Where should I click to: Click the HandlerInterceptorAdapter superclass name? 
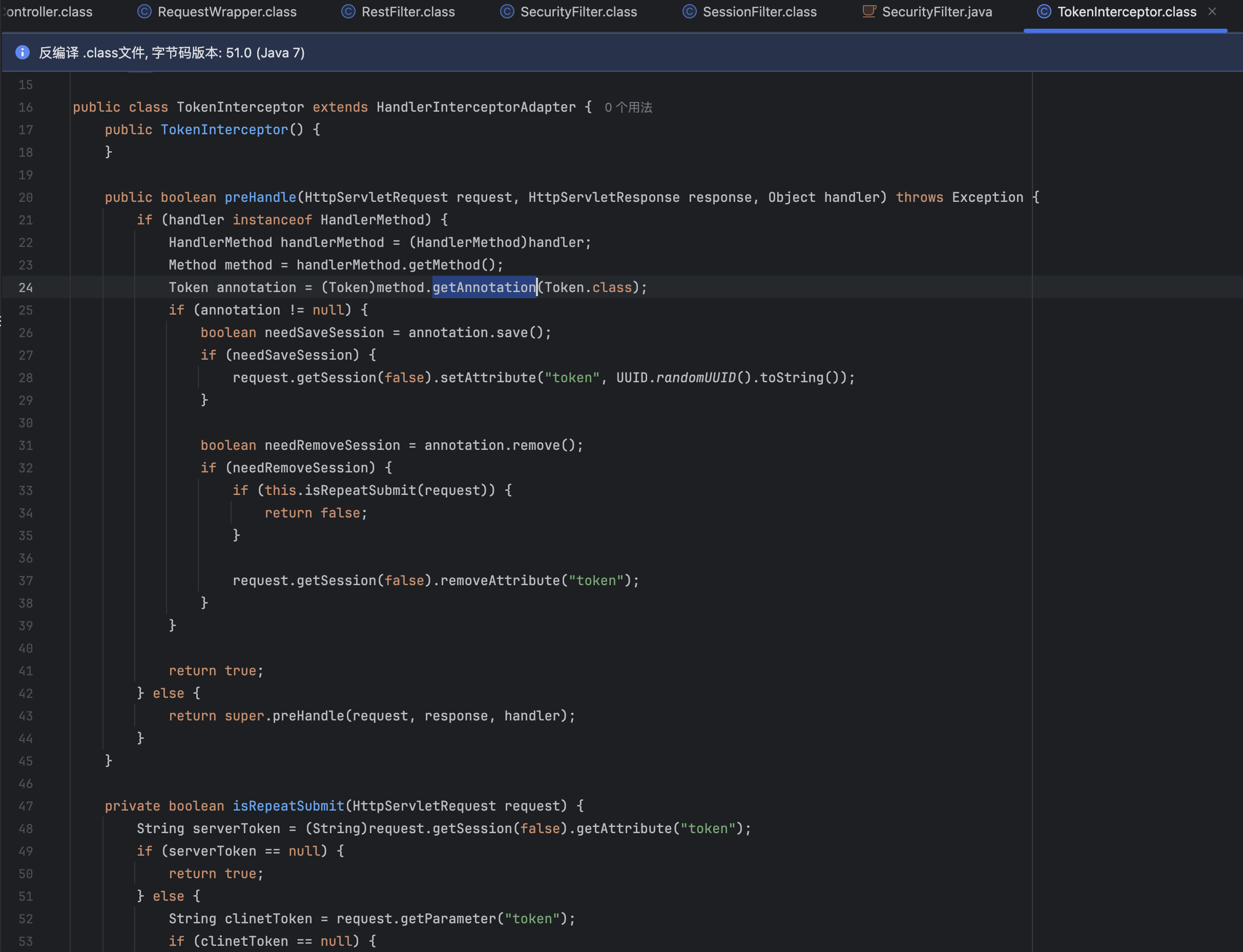point(475,107)
